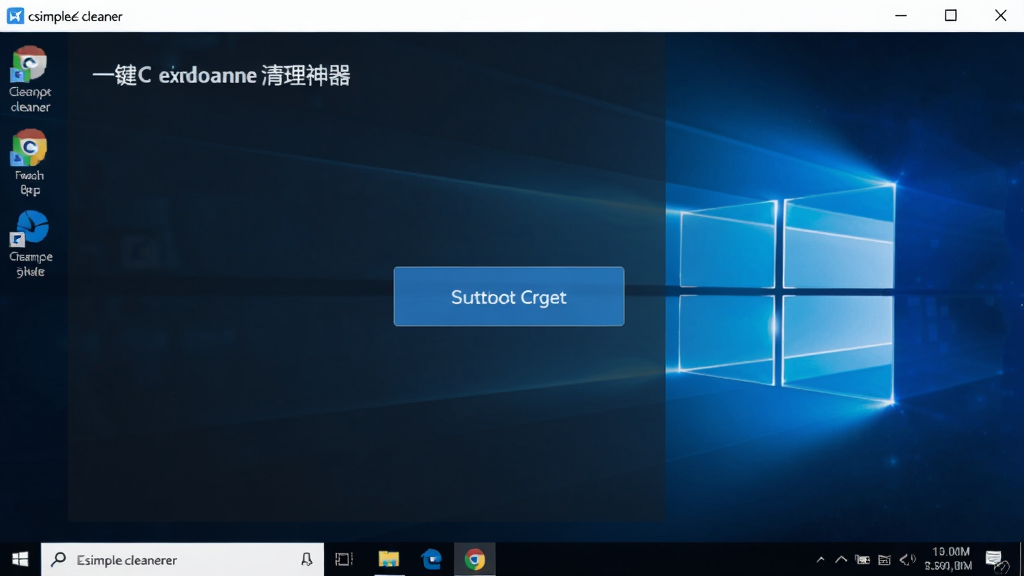
Task: Open the notification center icon
Action: 995,560
